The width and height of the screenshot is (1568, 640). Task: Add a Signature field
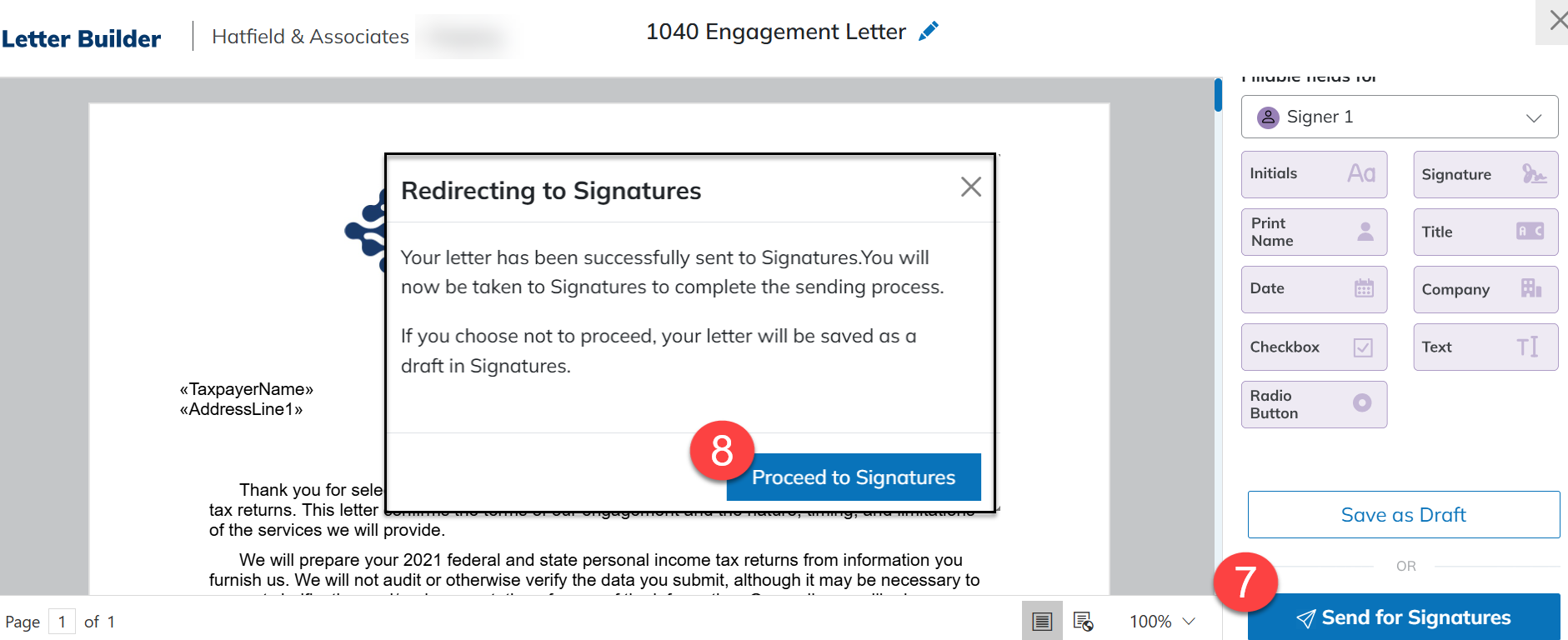coord(1485,174)
